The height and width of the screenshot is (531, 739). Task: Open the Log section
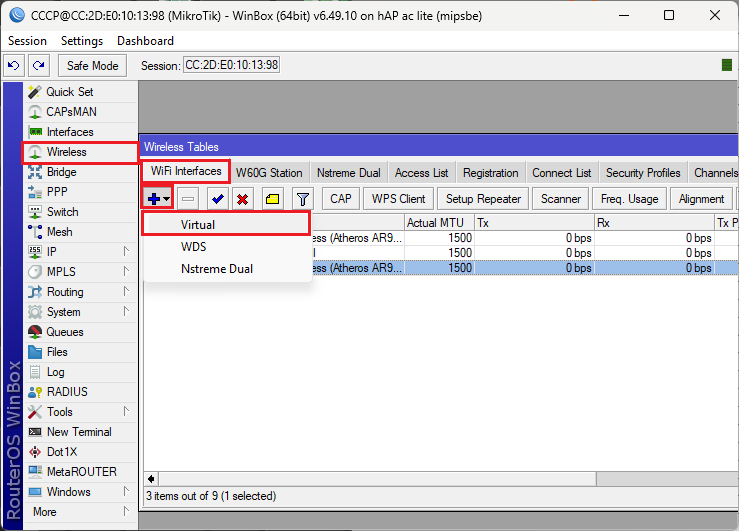click(x=80, y=372)
